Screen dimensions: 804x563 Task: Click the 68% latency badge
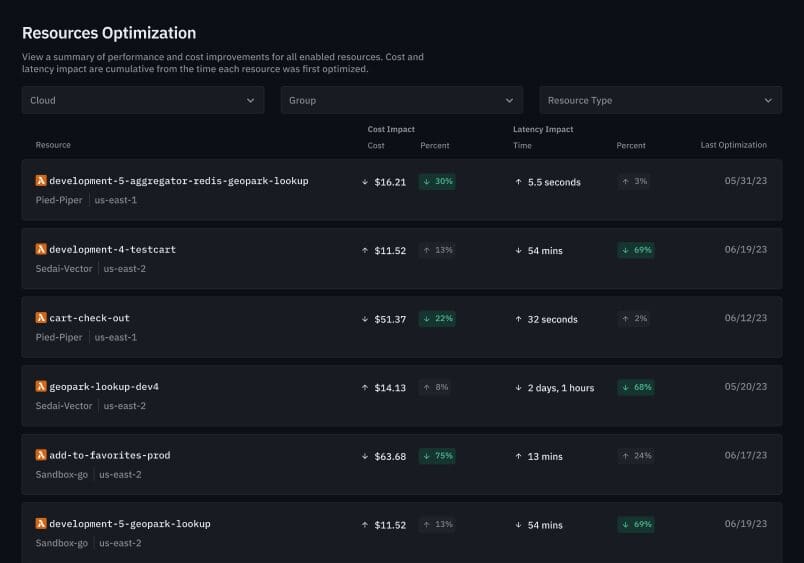635,387
